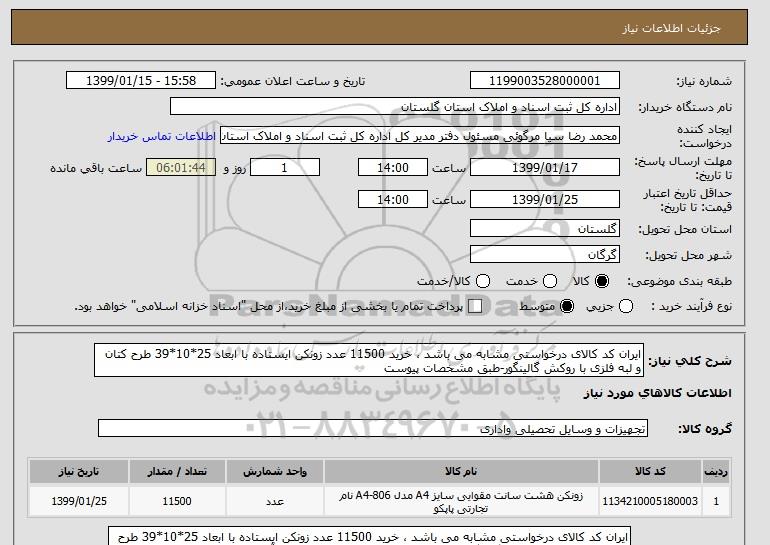
Task: Tick the اسناد خزانه اسلامی payment checkbox
Action: [475, 306]
